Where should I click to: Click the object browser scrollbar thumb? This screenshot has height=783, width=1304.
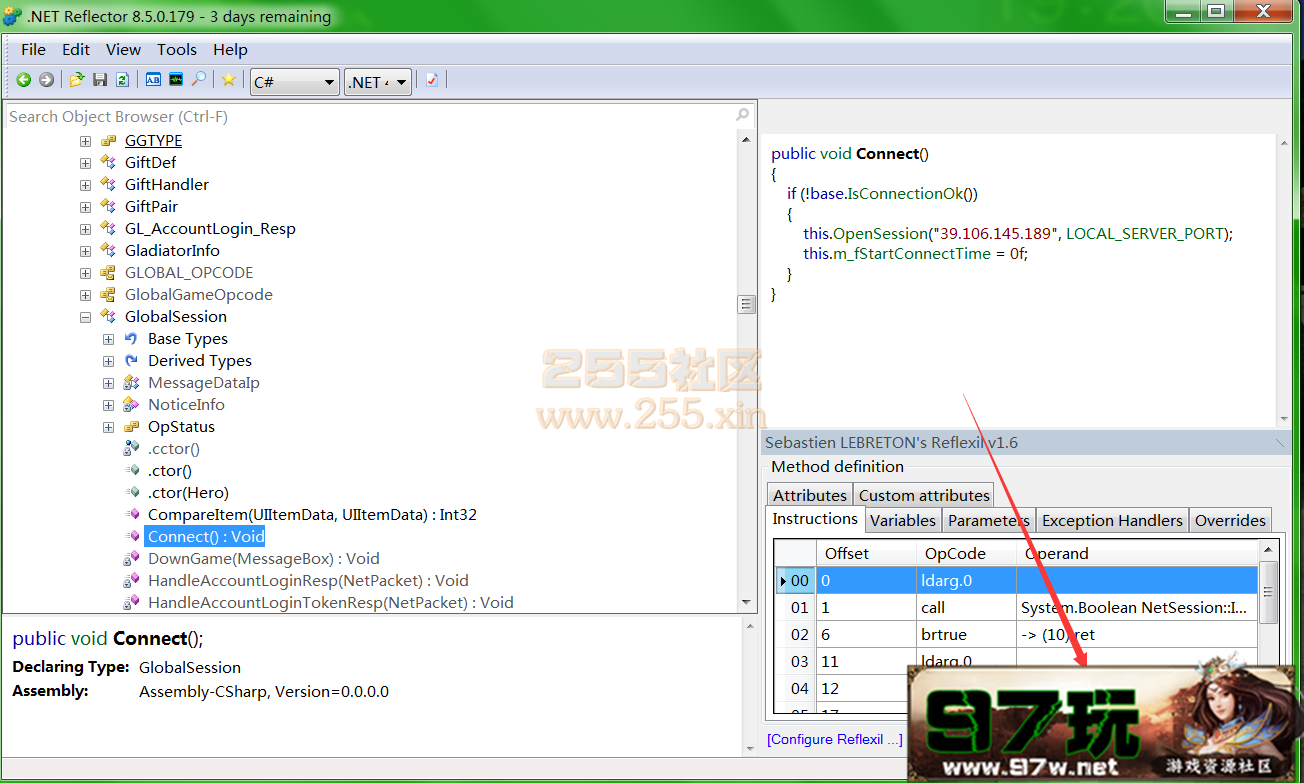746,304
